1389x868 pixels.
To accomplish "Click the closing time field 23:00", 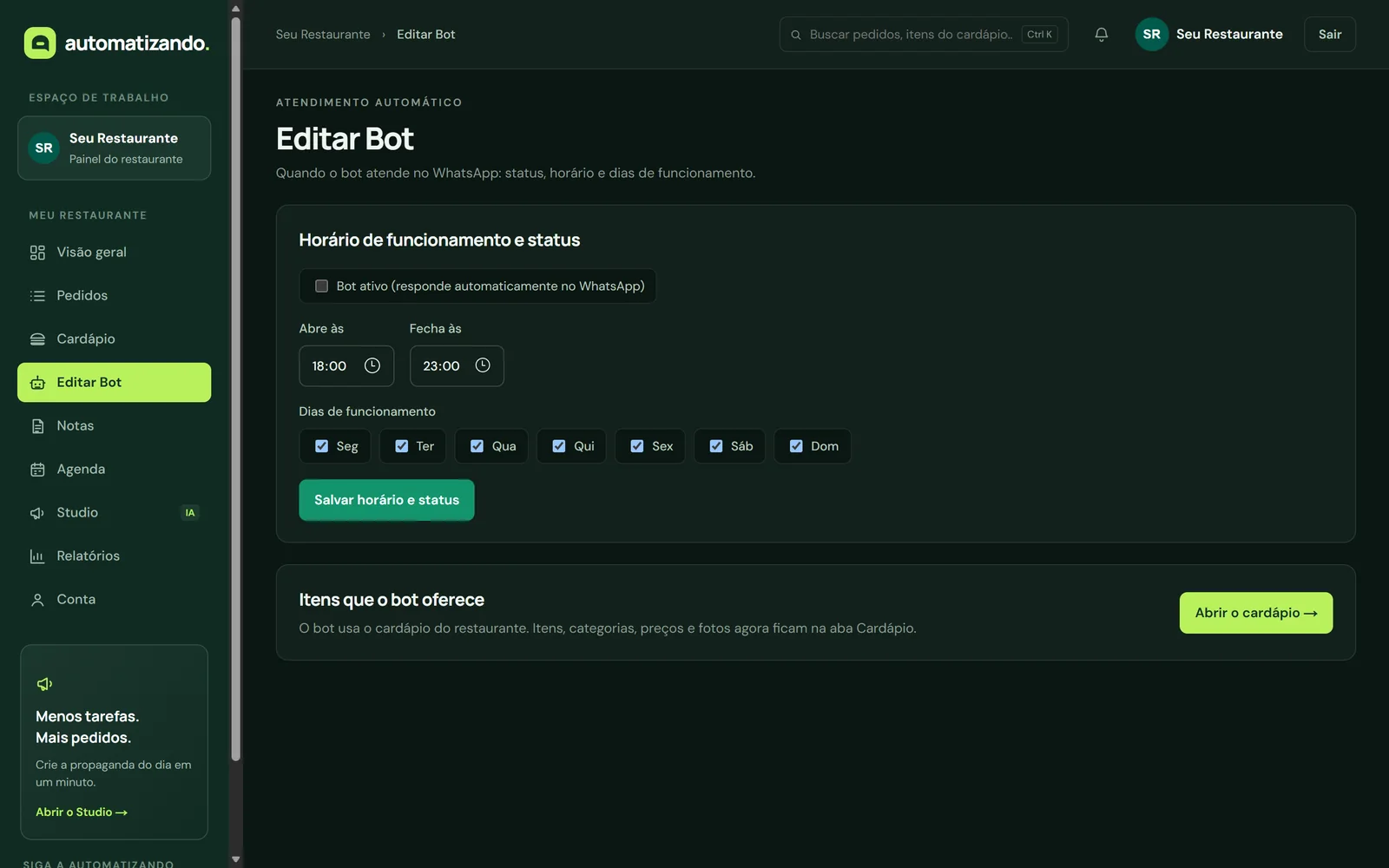I will point(457,365).
